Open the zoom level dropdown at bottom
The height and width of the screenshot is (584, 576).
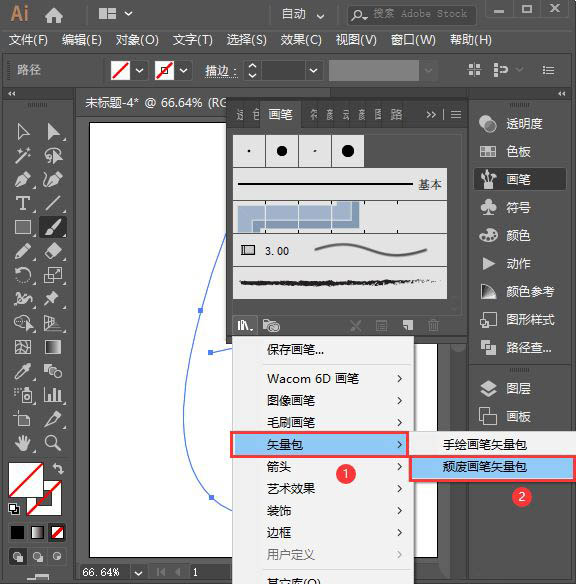pyautogui.click(x=138, y=572)
